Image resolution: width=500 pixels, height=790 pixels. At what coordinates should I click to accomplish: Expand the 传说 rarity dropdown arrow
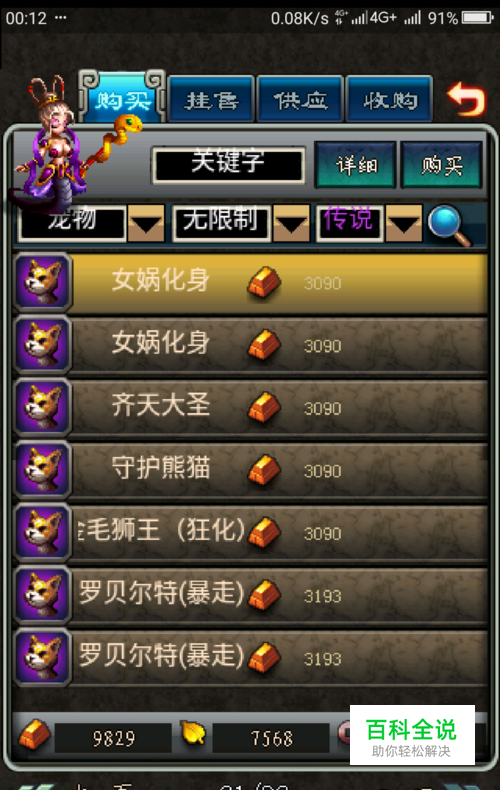coord(404,223)
